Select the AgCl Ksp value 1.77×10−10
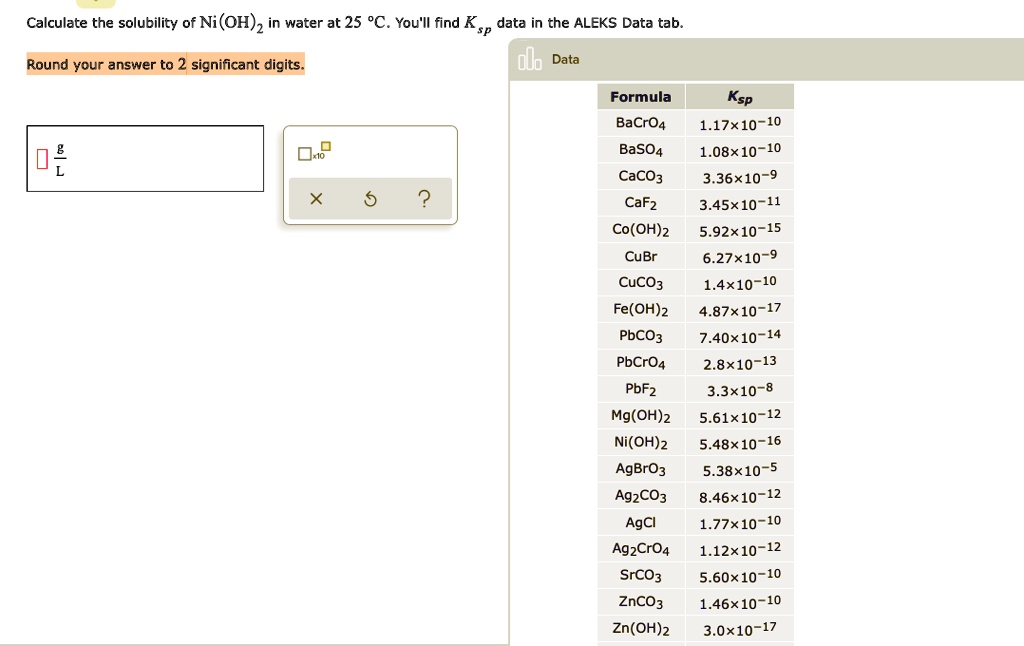 point(740,521)
